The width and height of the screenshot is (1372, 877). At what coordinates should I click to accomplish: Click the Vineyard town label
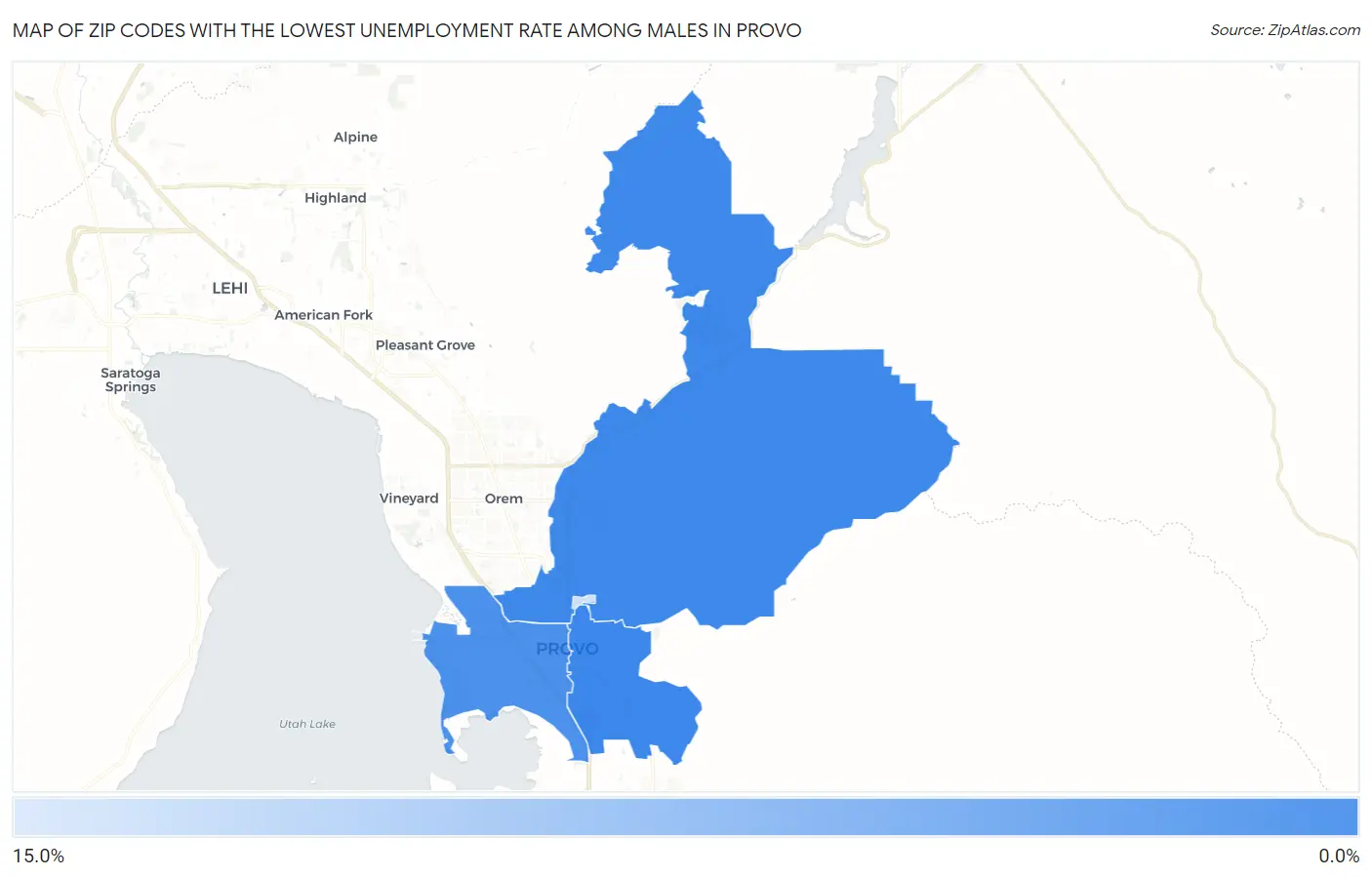[x=409, y=498]
